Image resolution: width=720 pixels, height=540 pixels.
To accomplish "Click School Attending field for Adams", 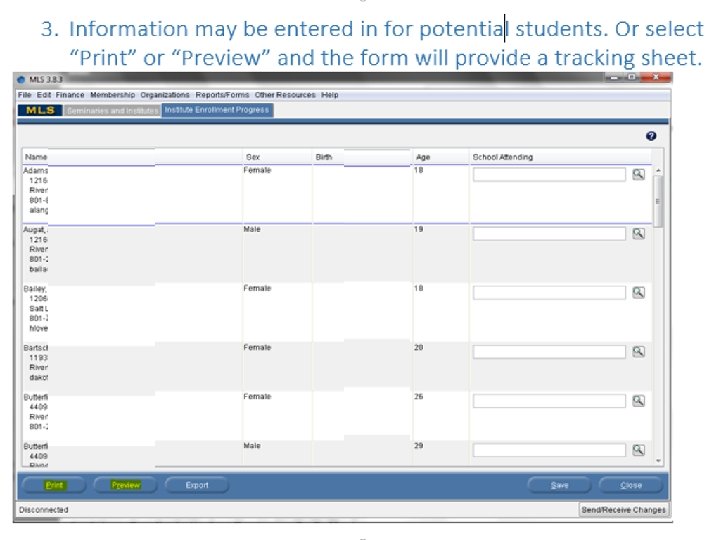I will click(549, 174).
